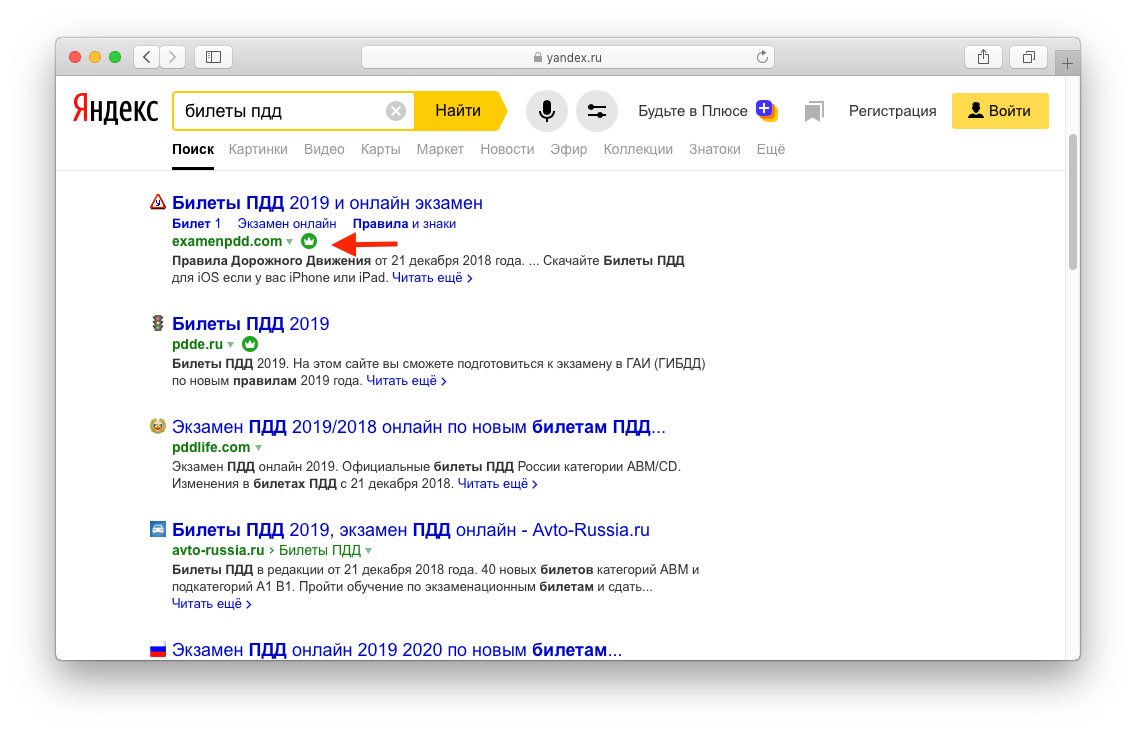Viewport: 1136px width, 734px height.
Task: Expand dropdown arrow next to pddlife.com
Action: pos(258,448)
